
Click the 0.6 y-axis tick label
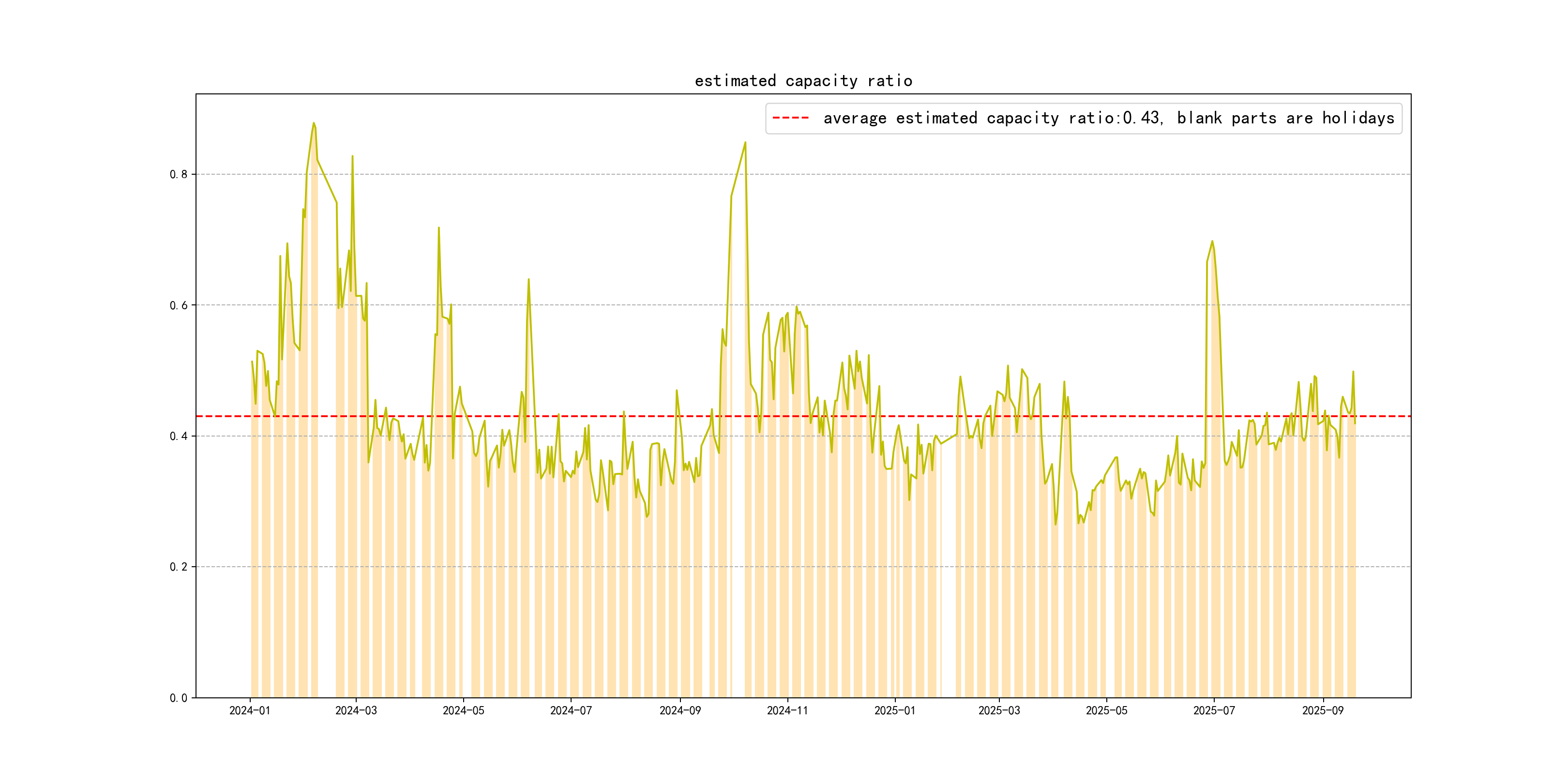click(179, 305)
